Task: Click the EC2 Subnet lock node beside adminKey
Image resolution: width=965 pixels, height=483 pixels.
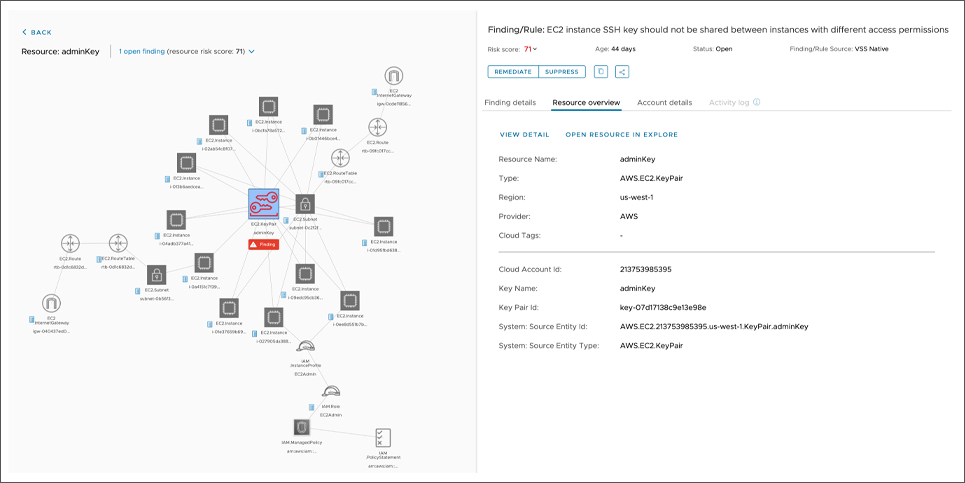Action: click(x=304, y=204)
